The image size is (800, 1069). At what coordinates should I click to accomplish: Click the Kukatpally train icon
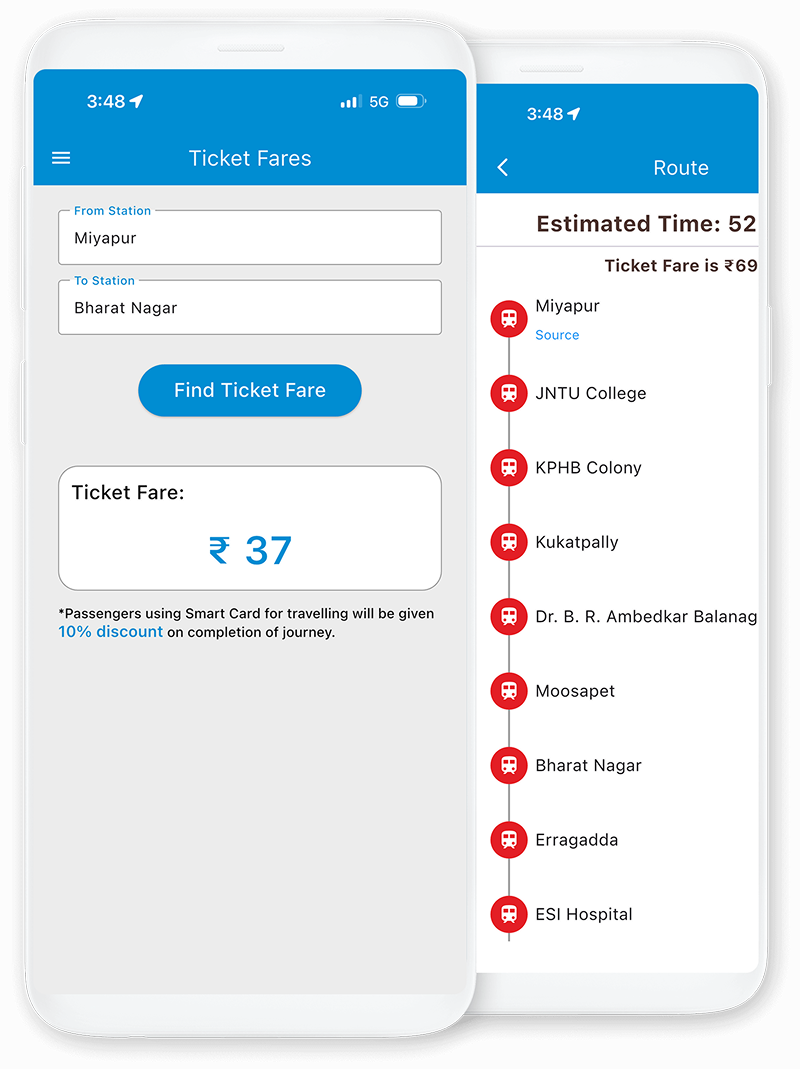click(x=509, y=542)
